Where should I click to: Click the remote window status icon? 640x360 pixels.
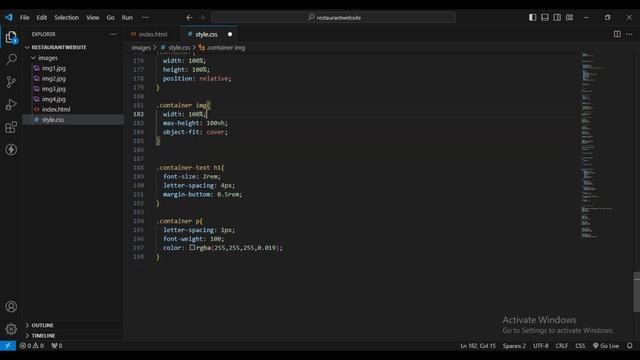(8, 346)
